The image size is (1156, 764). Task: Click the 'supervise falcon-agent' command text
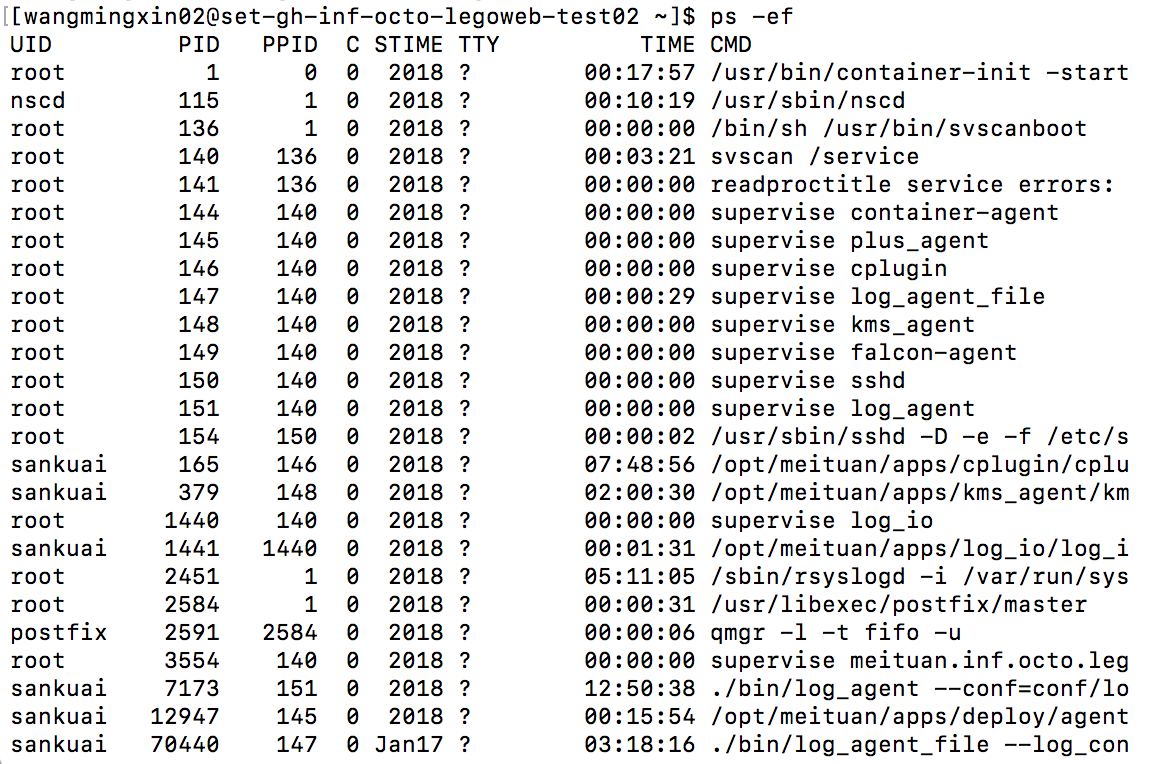pyautogui.click(x=863, y=352)
